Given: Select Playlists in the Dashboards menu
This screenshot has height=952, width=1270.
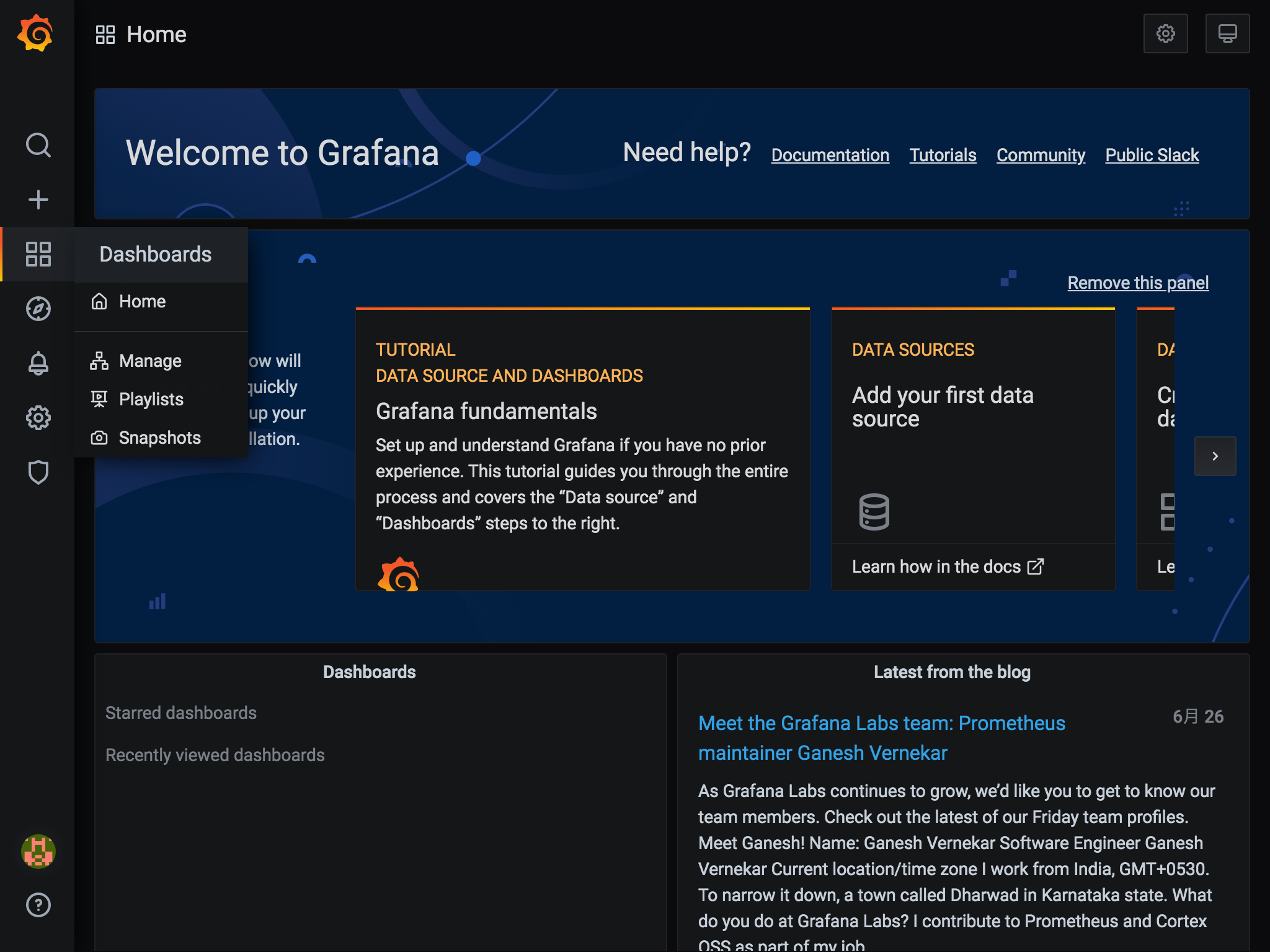Looking at the screenshot, I should point(151,399).
